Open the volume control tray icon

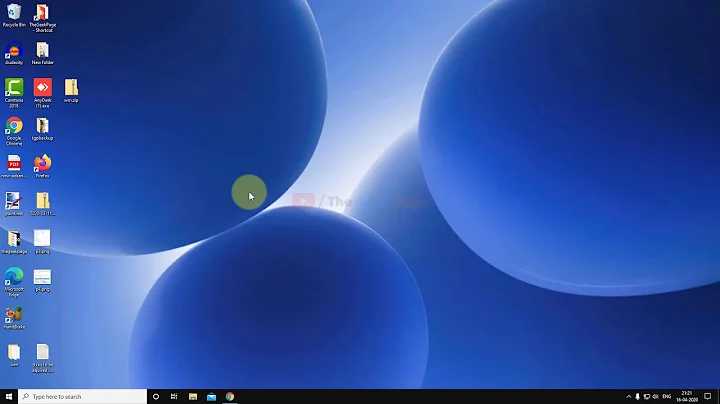[x=655, y=397]
